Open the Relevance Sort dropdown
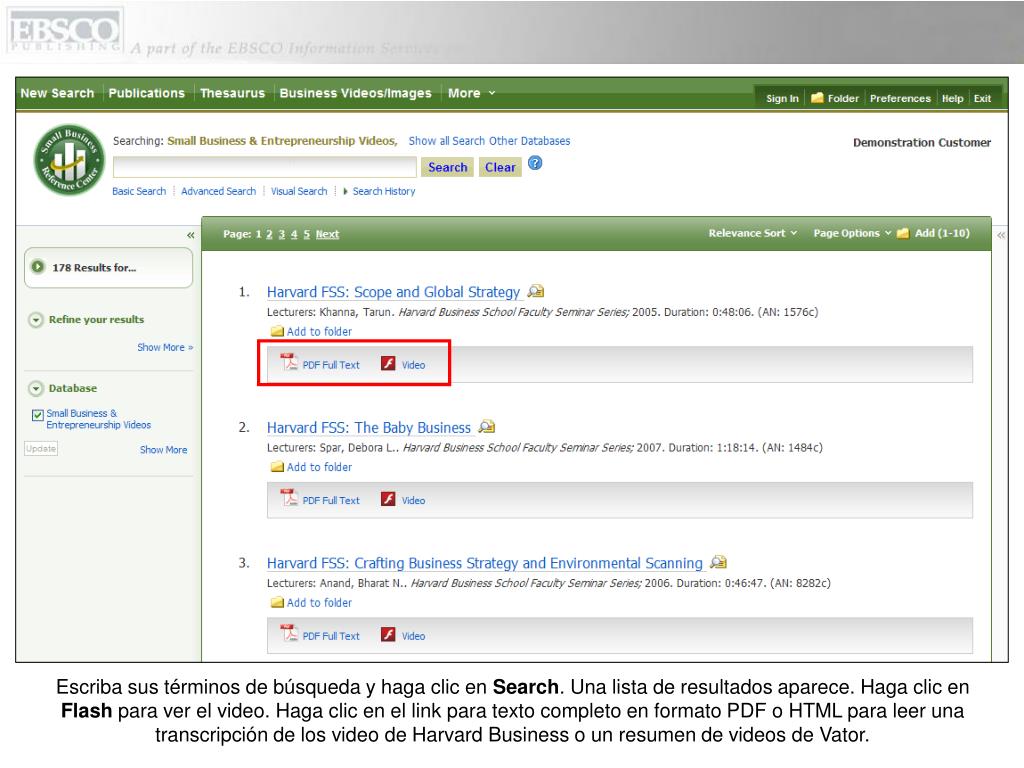This screenshot has width=1024, height=768. point(753,233)
